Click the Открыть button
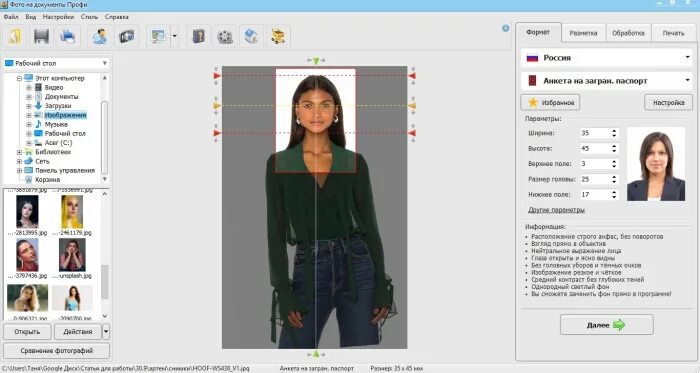The image size is (700, 373). [27, 332]
